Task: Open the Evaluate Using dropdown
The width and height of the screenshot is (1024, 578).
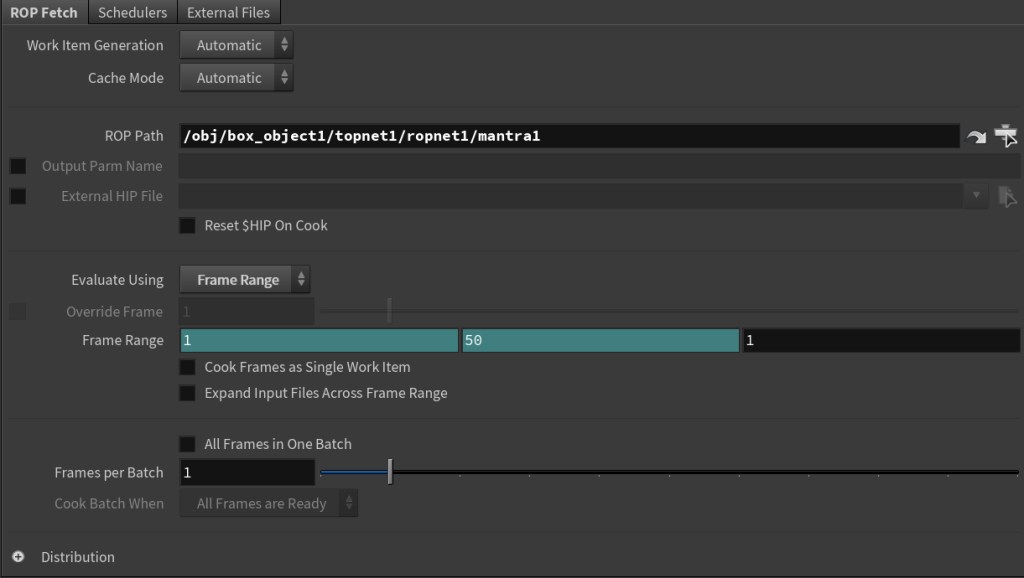Action: (245, 280)
